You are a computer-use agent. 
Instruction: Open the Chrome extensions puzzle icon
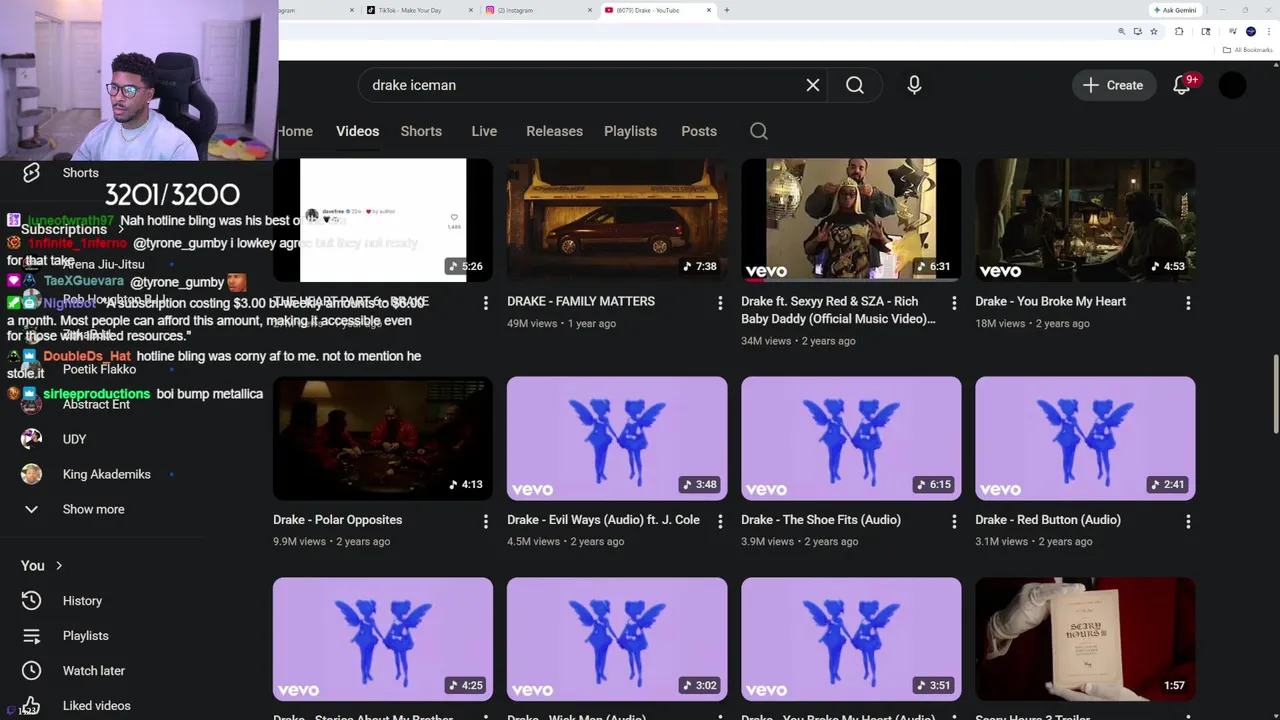(1179, 32)
